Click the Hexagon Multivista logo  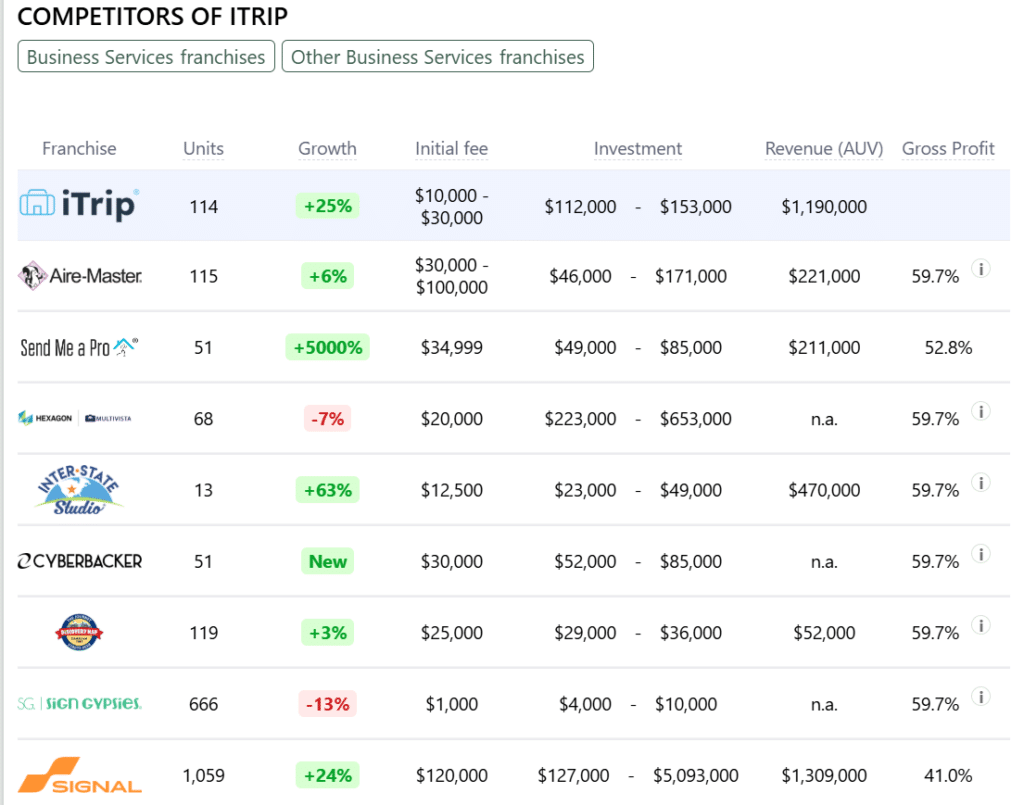point(75,418)
